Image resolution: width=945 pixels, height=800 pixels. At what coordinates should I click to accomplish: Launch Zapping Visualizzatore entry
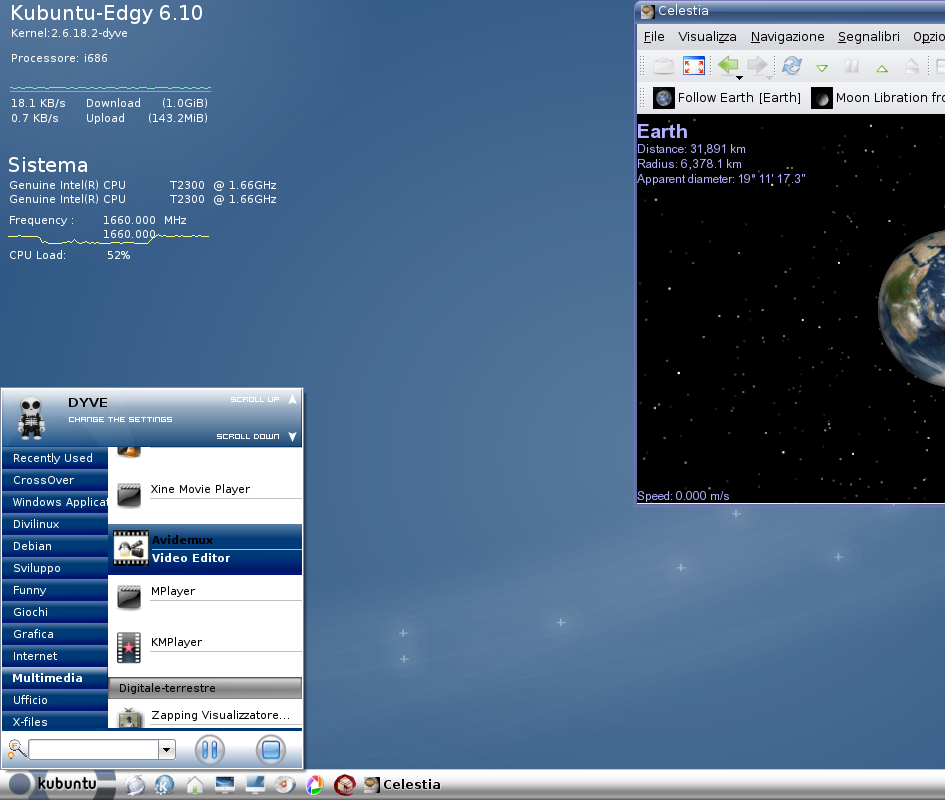(206, 716)
